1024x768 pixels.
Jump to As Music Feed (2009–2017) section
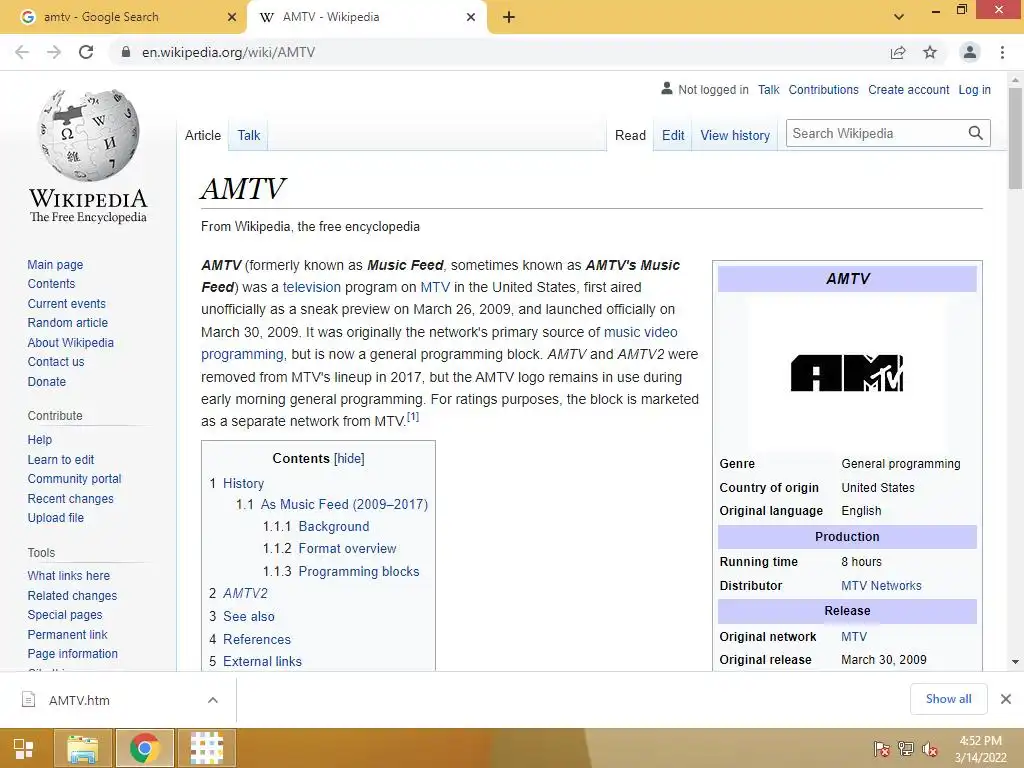344,504
